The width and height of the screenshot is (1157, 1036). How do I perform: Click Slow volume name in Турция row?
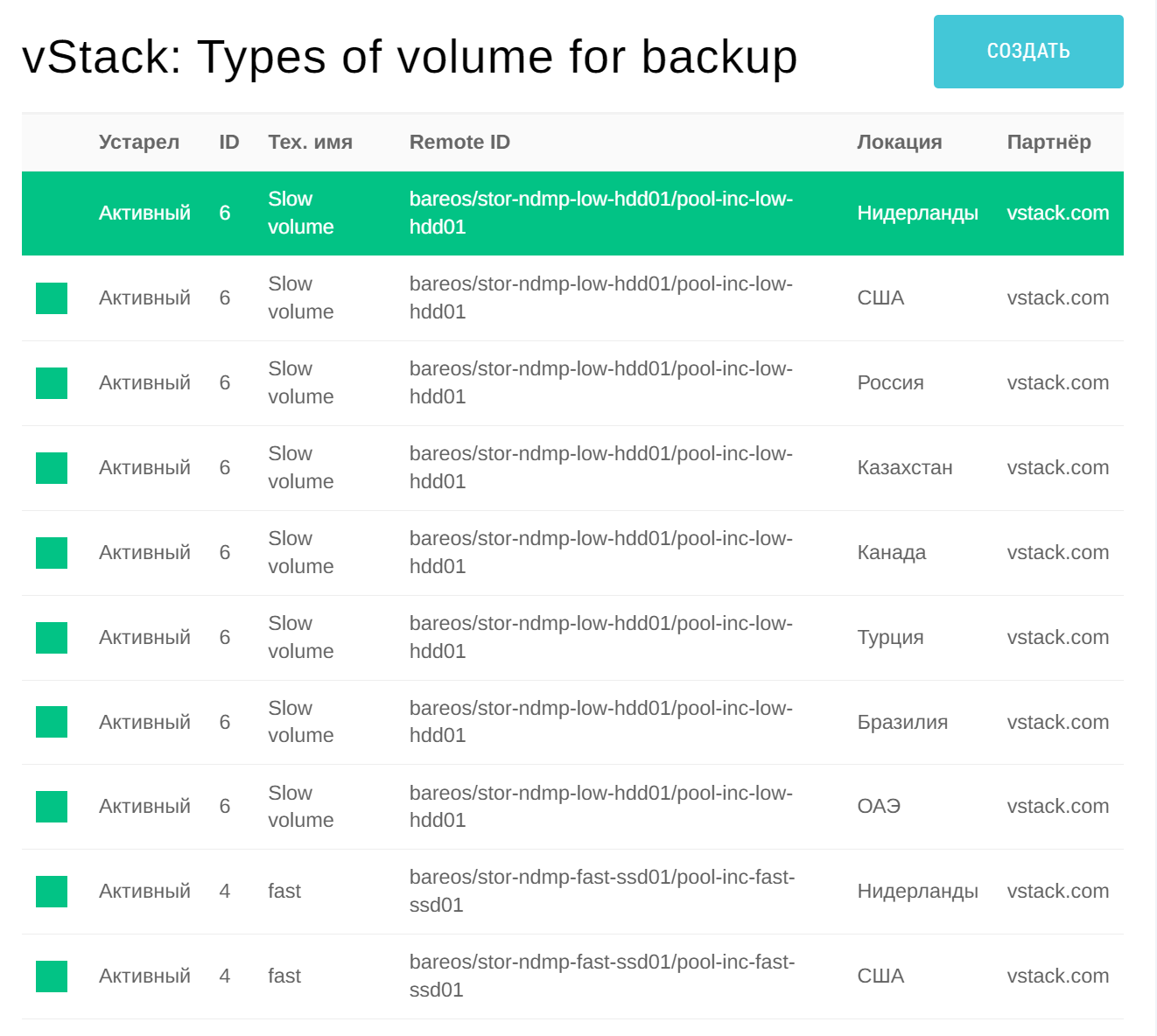coord(301,637)
